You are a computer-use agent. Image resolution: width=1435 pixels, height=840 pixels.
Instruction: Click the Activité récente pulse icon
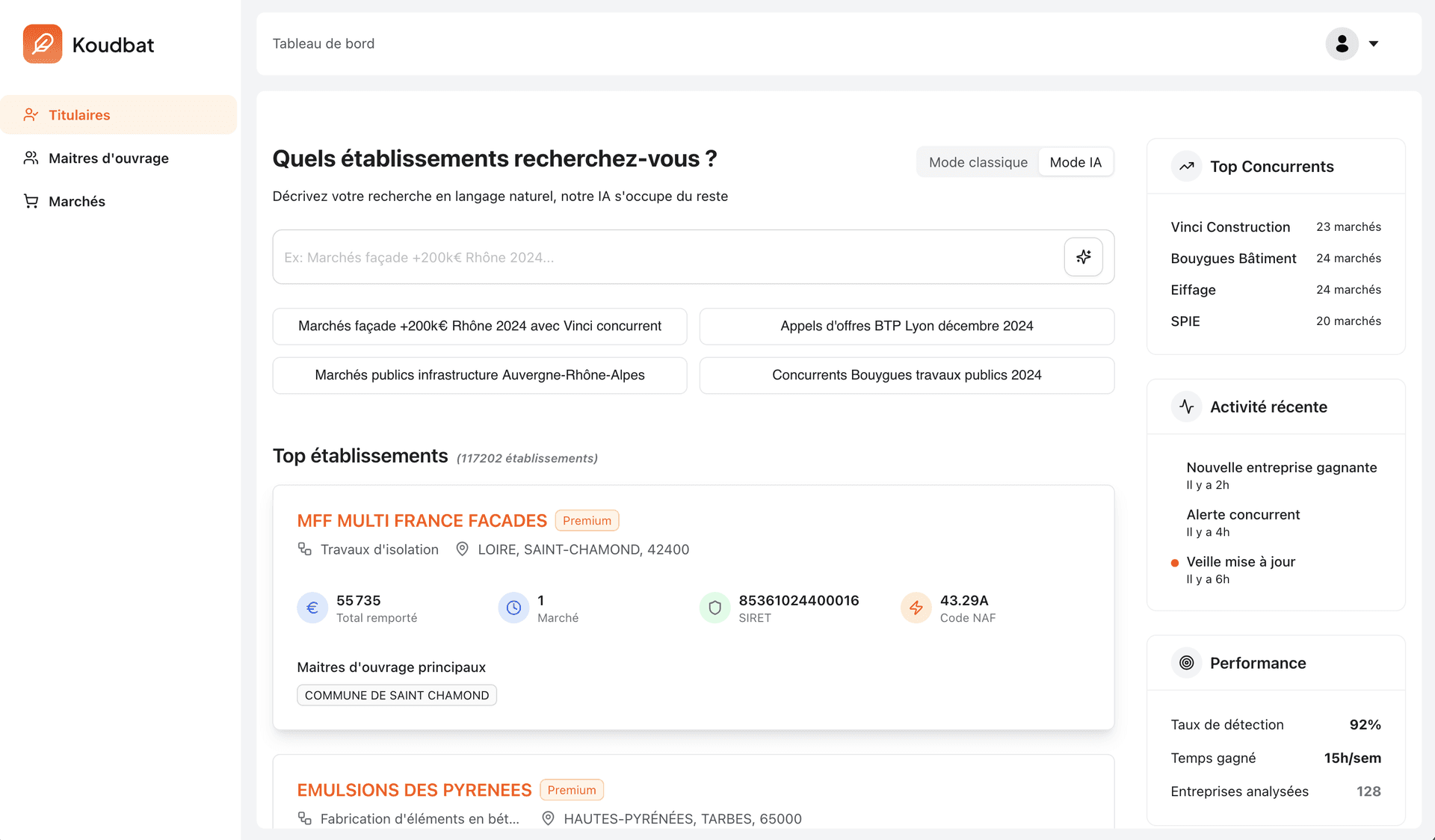1186,407
